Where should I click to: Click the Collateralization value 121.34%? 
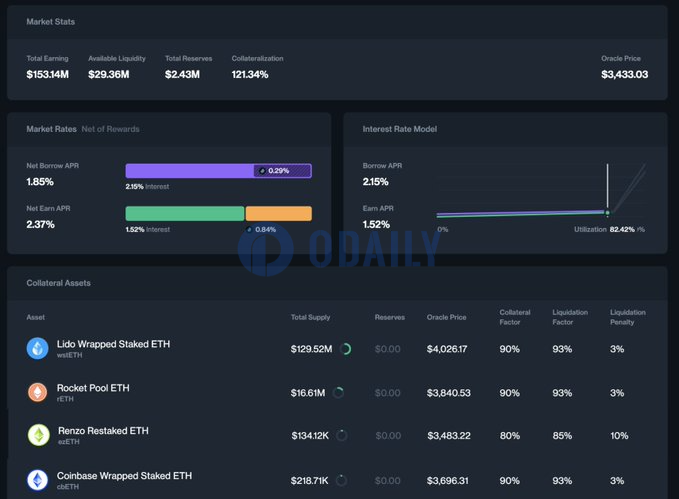(x=250, y=75)
